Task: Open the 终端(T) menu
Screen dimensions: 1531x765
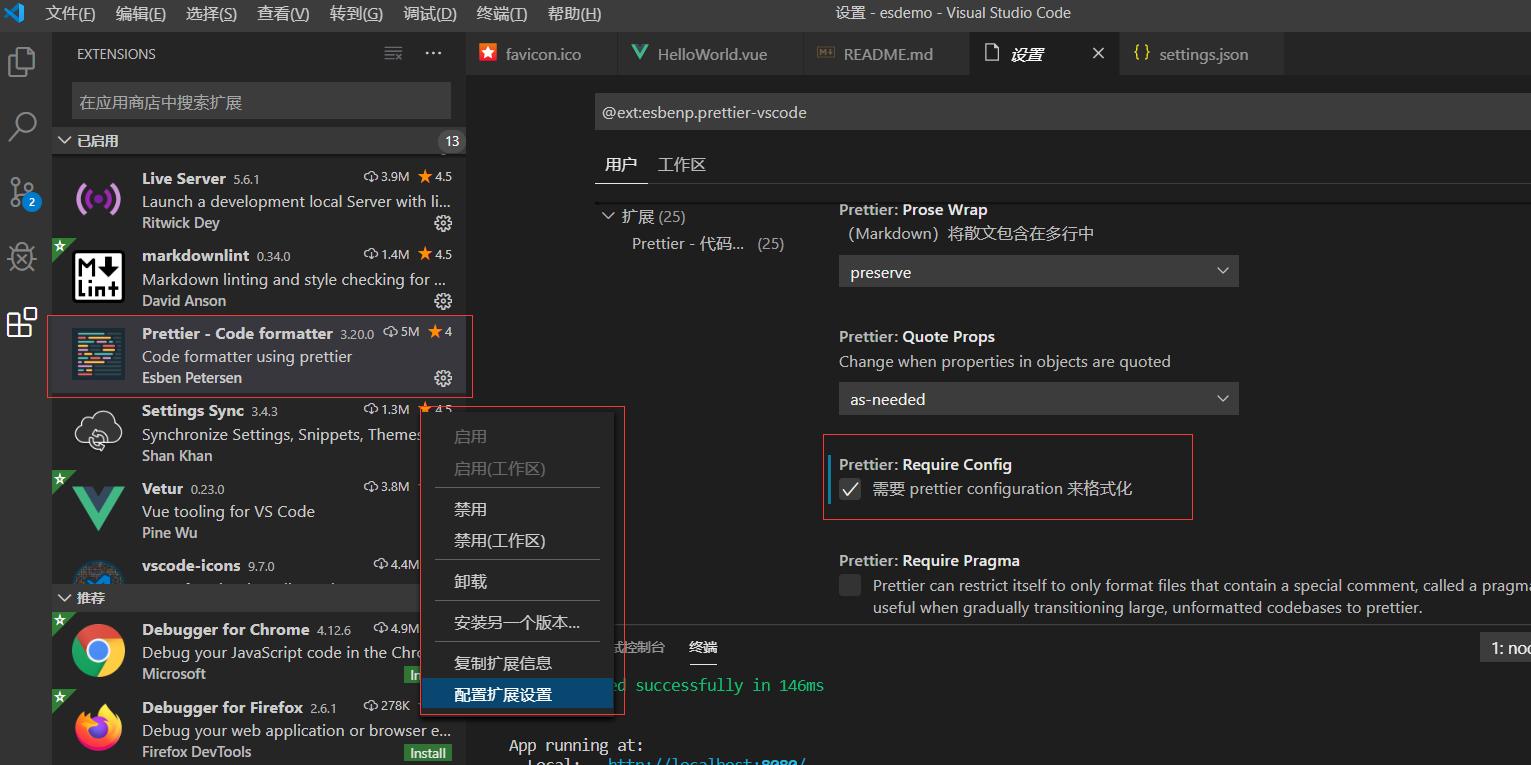Action: [x=502, y=14]
